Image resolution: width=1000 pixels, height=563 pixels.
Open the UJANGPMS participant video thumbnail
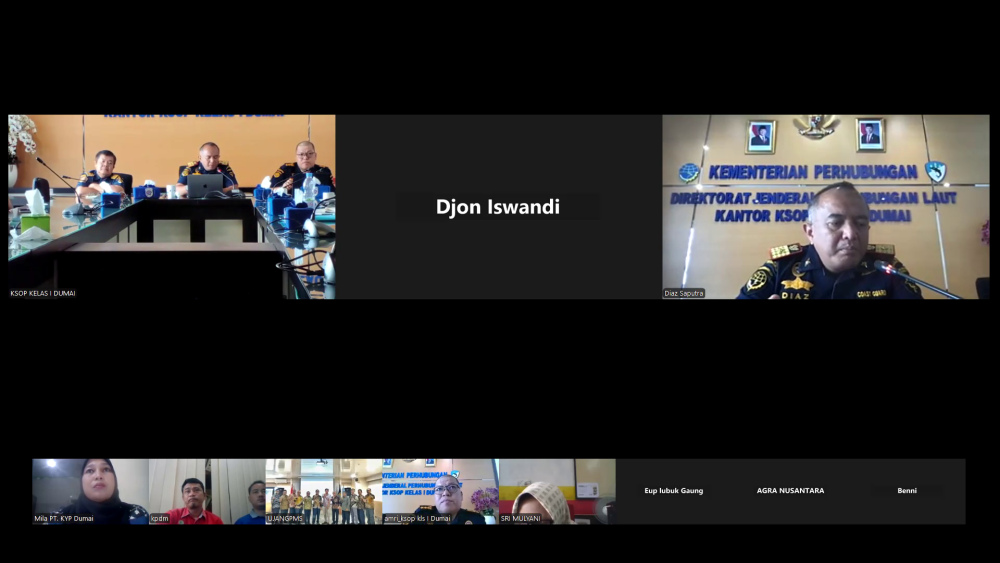(324, 492)
